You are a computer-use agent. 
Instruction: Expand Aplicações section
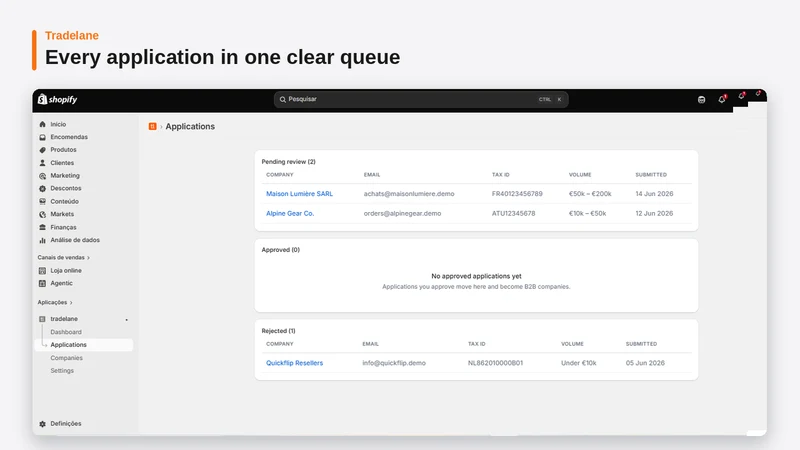pos(55,303)
